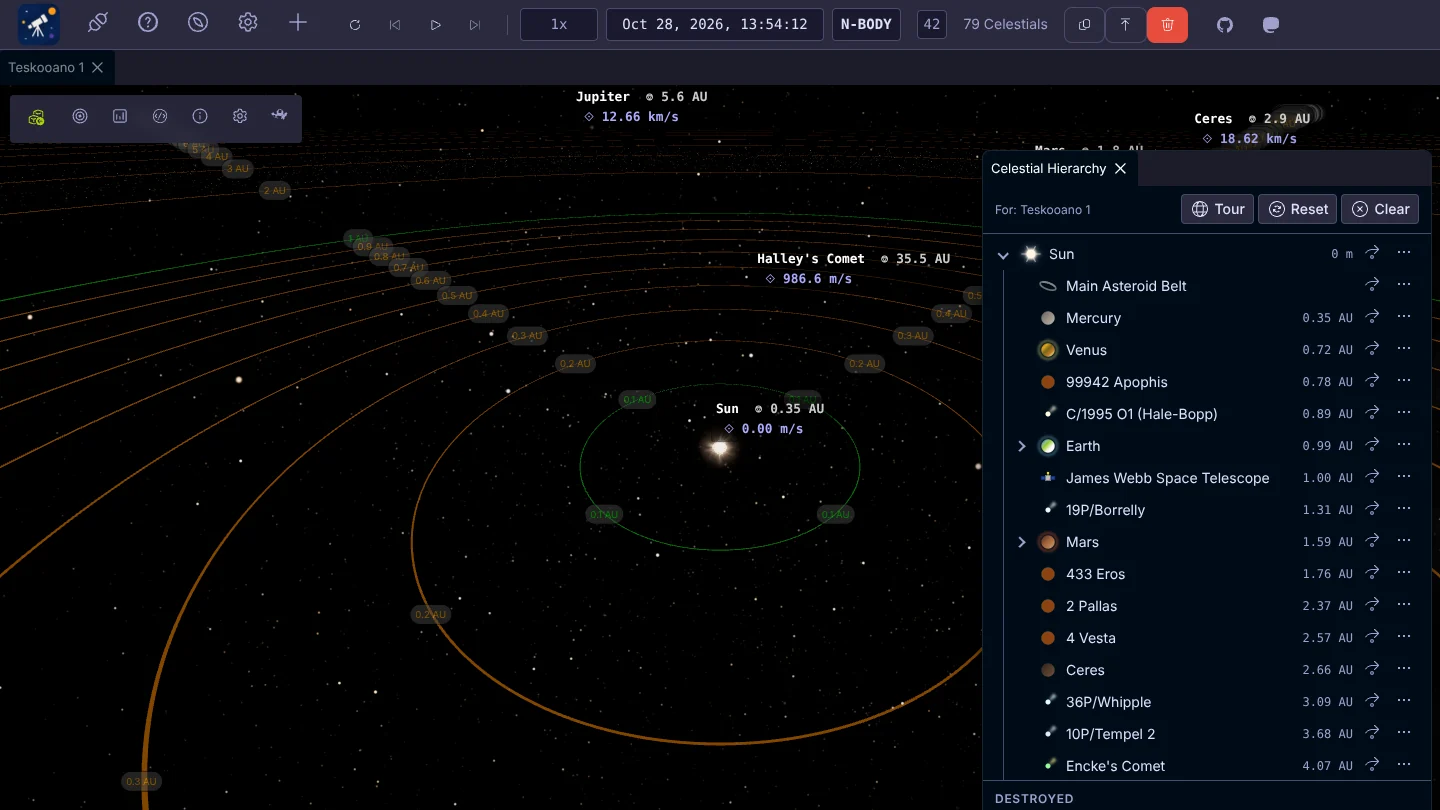Click the reset simulation circular arrow

click(x=355, y=25)
